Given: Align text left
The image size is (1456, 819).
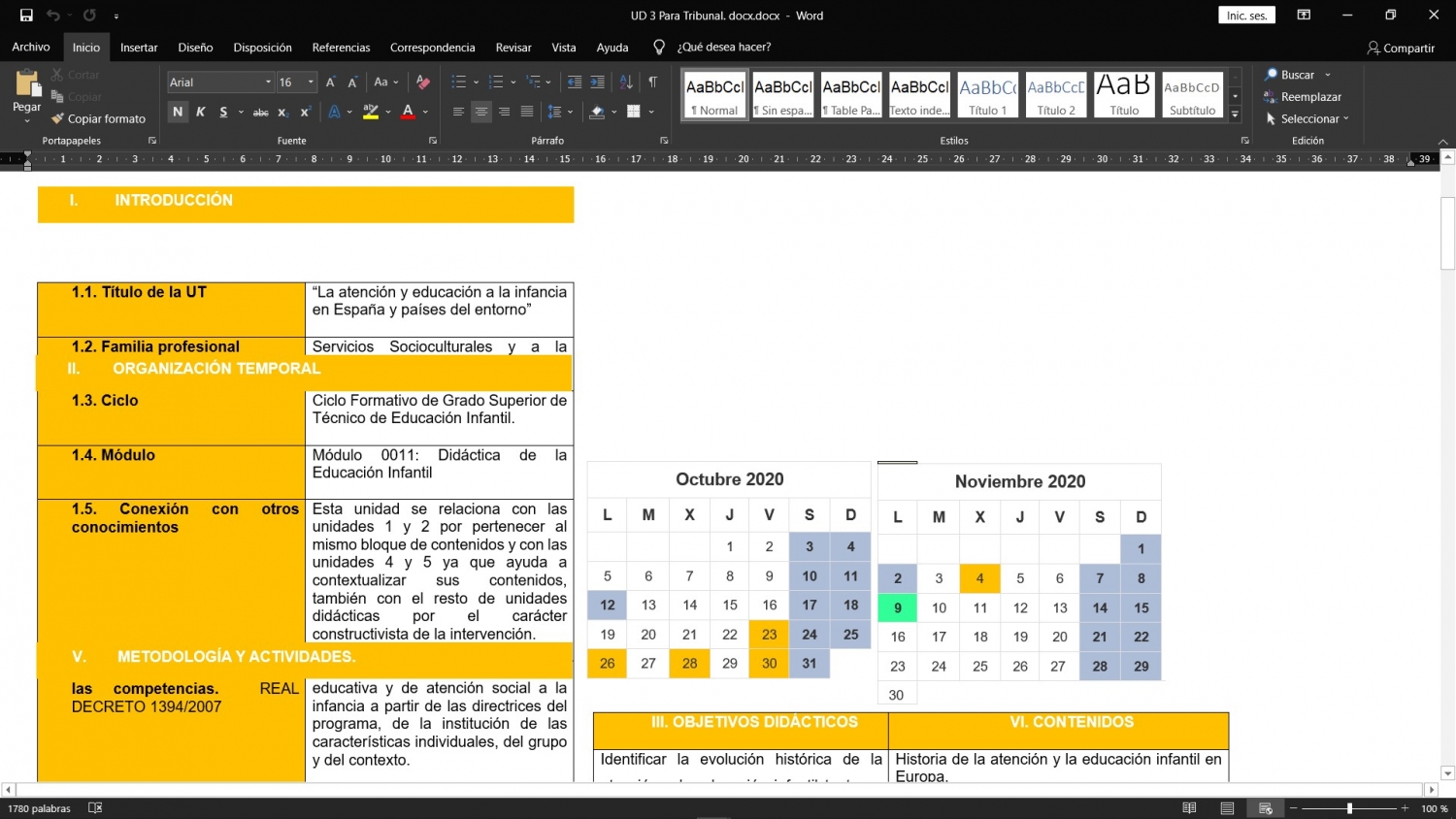Looking at the screenshot, I should (x=458, y=113).
